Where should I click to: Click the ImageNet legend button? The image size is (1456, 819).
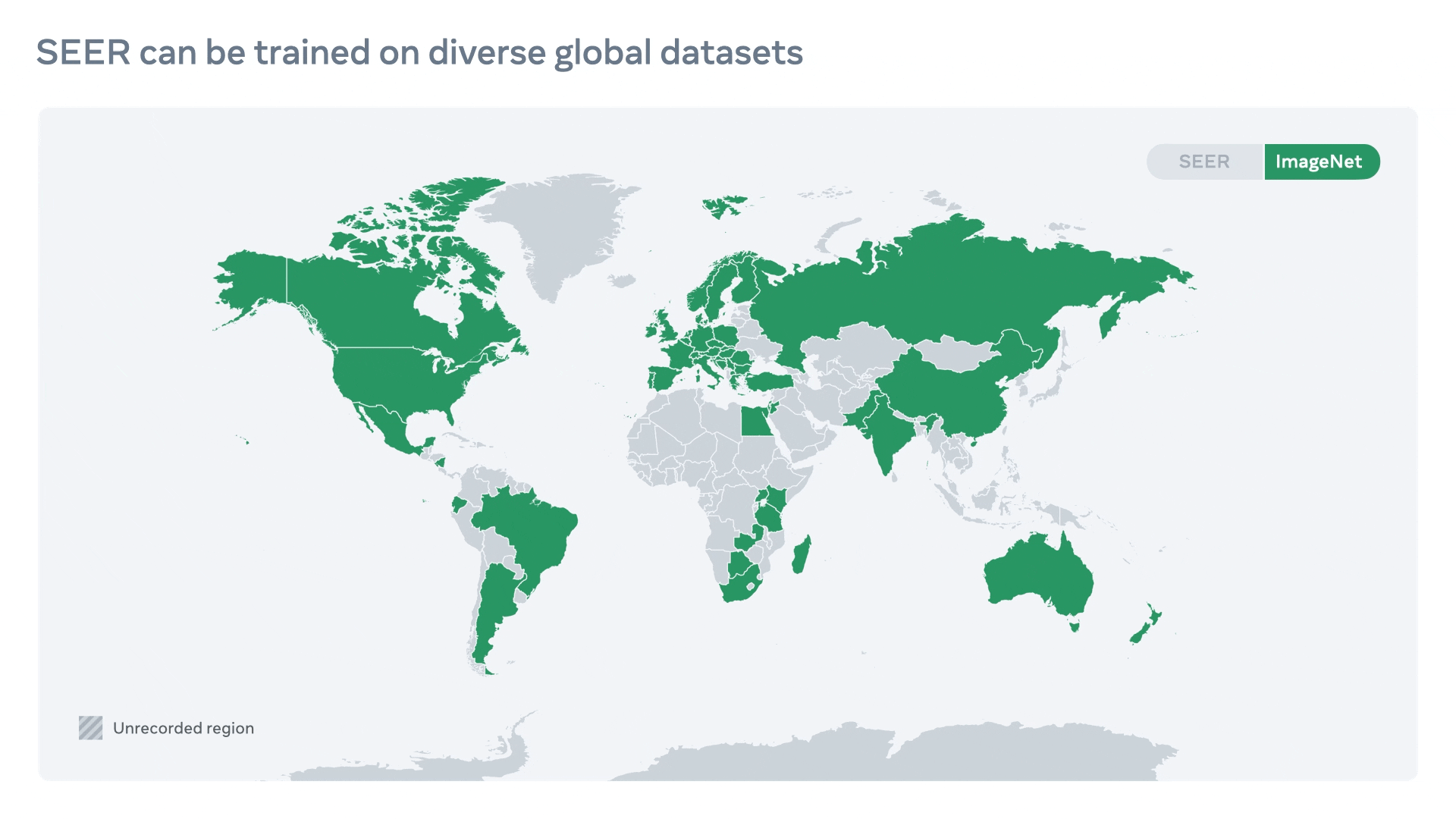point(1320,161)
